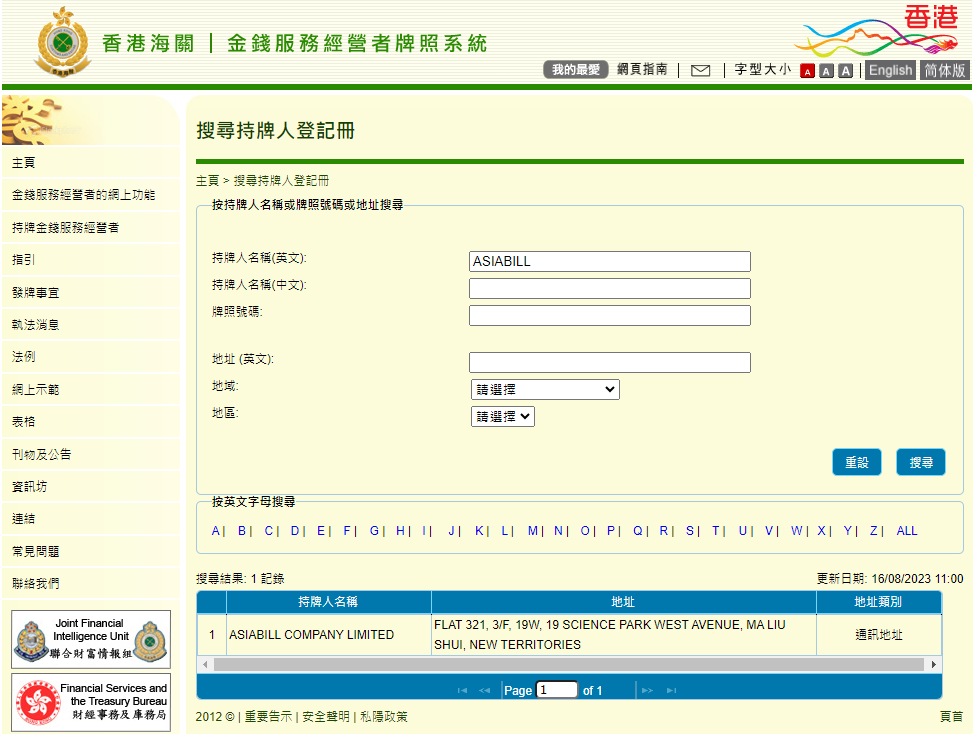Open Joint Financial Intelligence Unit site
Viewport: 973px width, 734px height.
point(90,639)
